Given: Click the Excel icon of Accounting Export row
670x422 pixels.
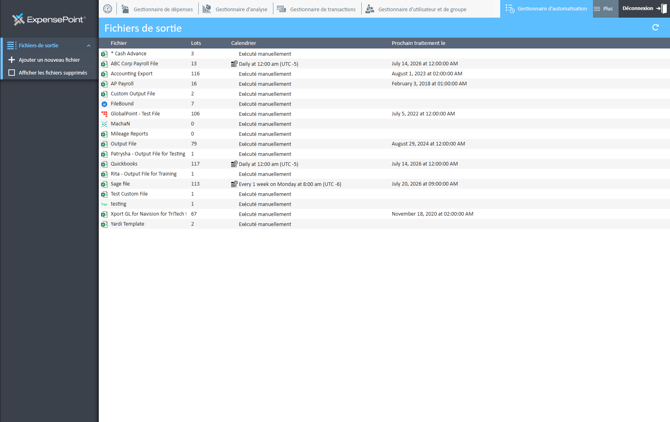Looking at the screenshot, I should [x=104, y=74].
